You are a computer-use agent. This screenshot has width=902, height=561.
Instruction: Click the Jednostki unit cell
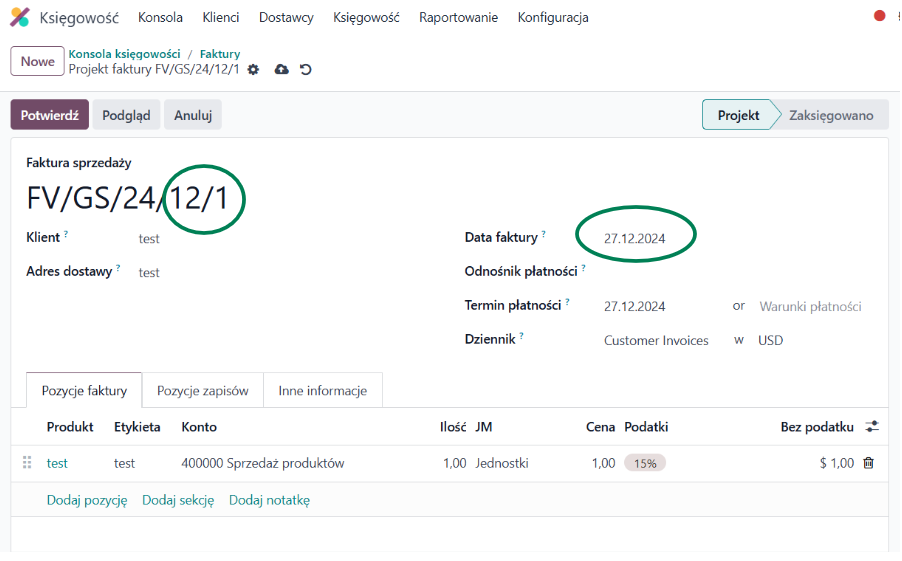pyautogui.click(x=502, y=463)
